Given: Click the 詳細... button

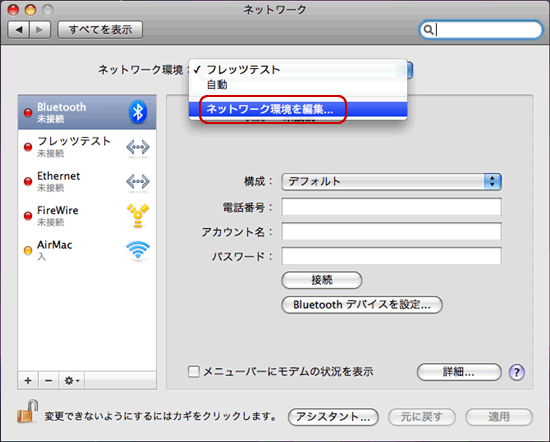Looking at the screenshot, I should click(x=459, y=372).
